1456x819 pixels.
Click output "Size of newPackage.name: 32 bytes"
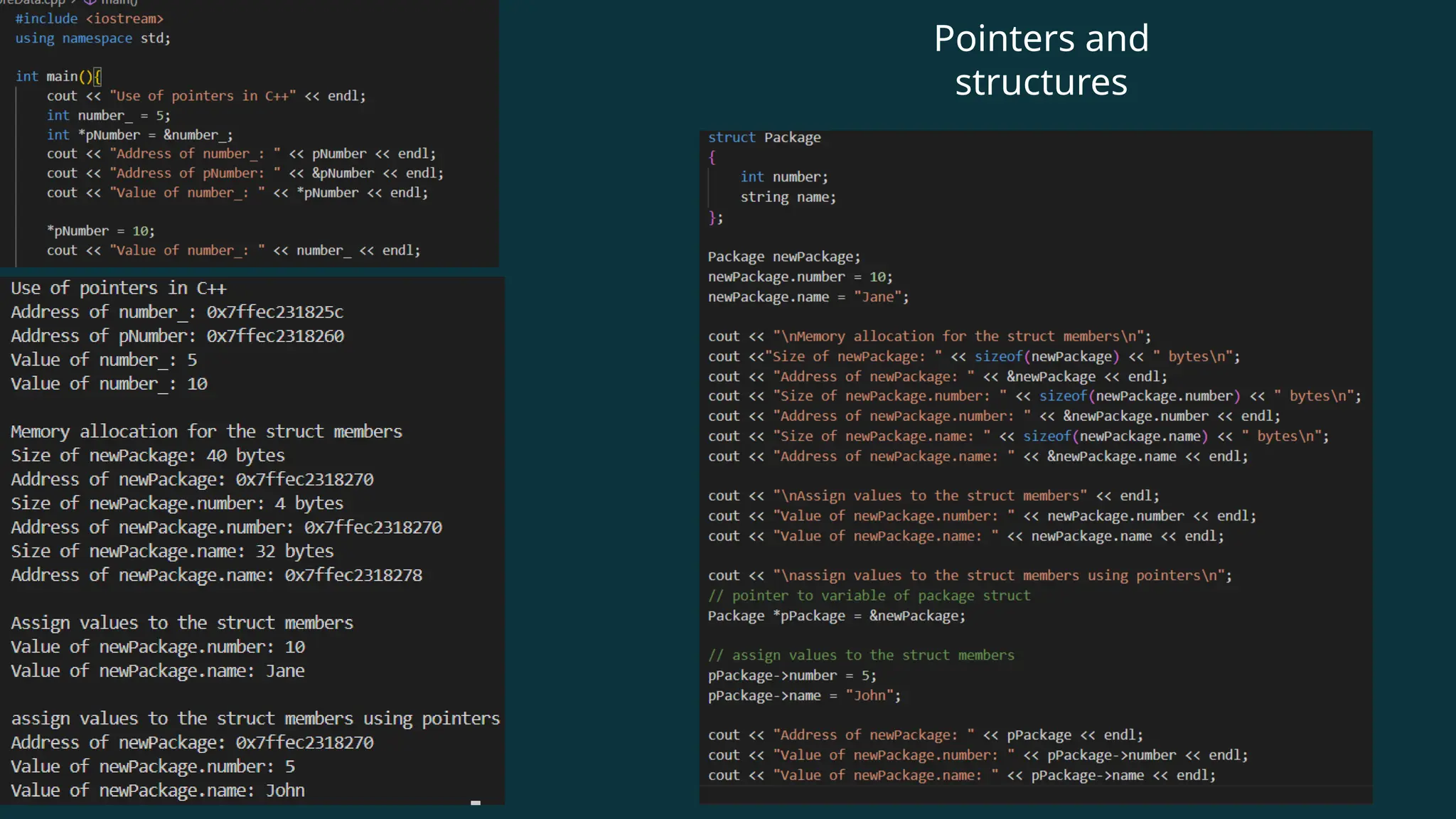[x=172, y=551]
